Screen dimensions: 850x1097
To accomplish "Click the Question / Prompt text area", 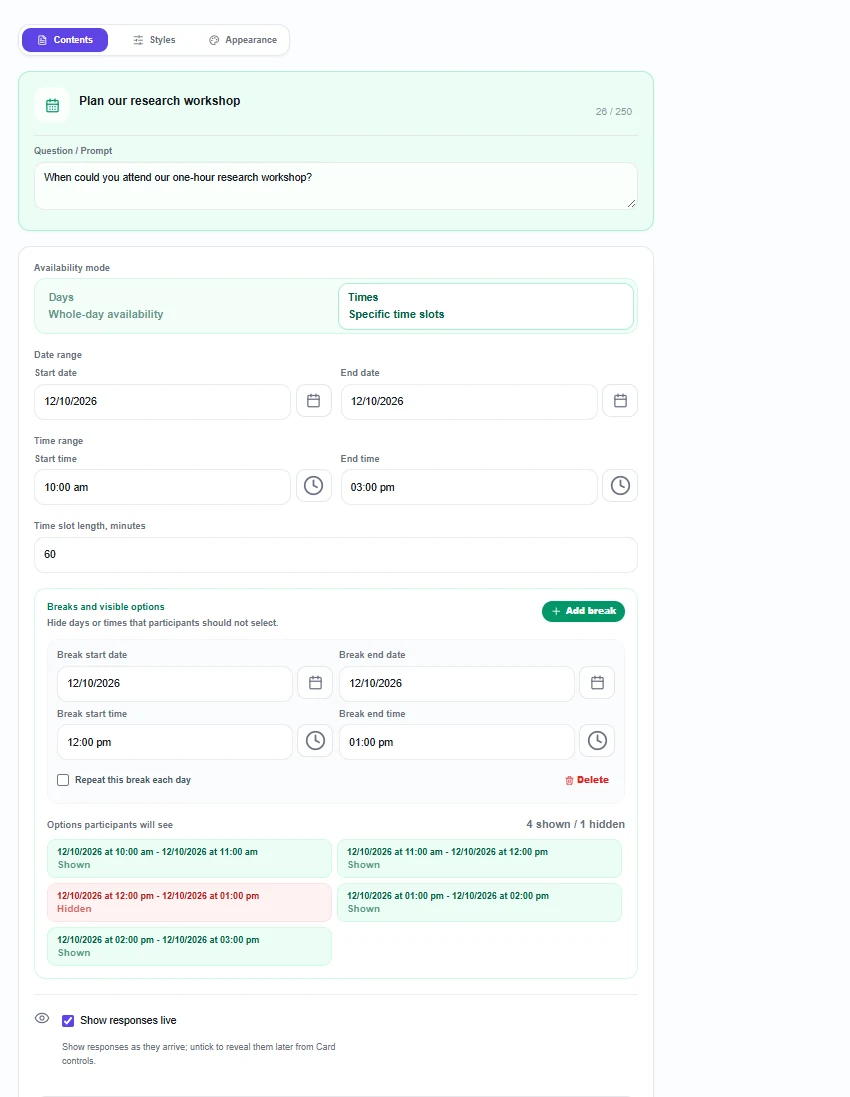I will point(336,186).
